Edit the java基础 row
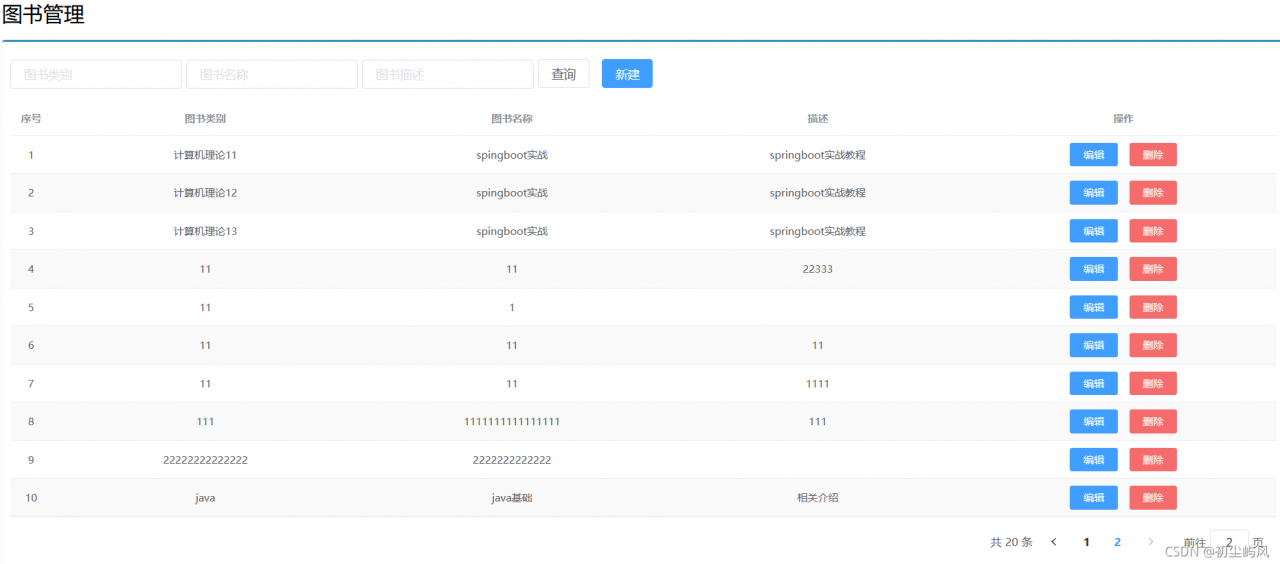This screenshot has width=1280, height=564. click(1094, 497)
